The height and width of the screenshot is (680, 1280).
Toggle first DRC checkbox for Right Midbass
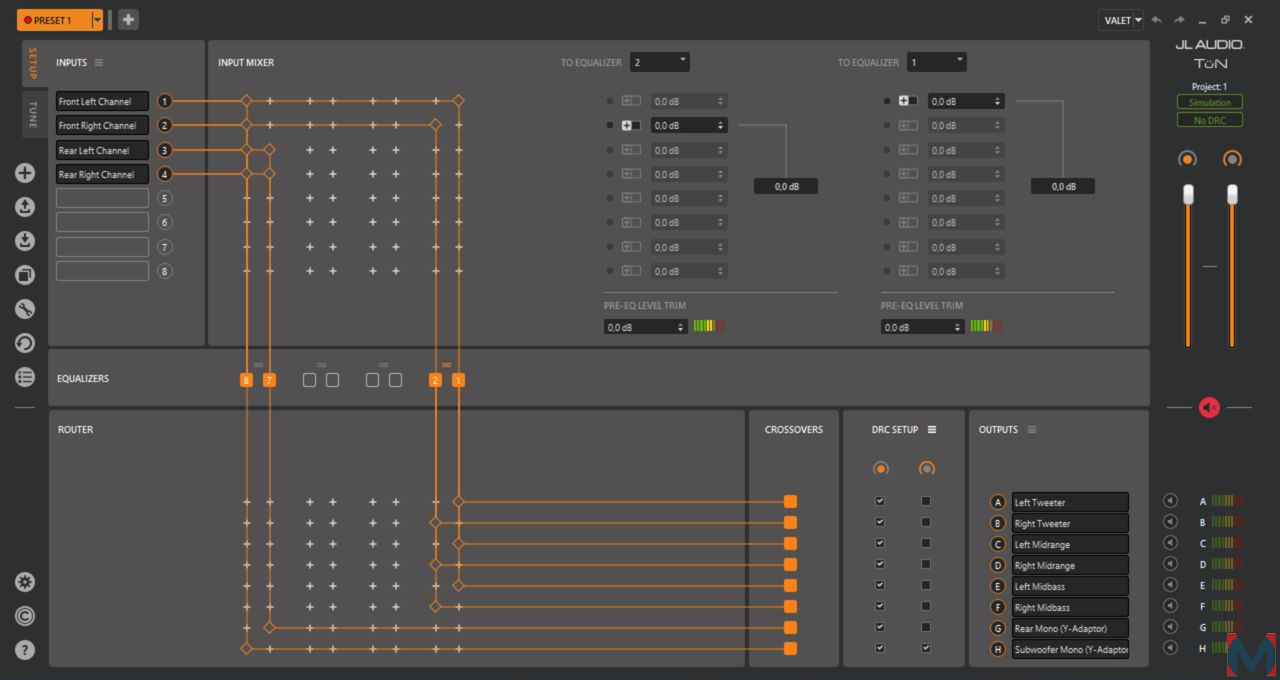coord(880,606)
